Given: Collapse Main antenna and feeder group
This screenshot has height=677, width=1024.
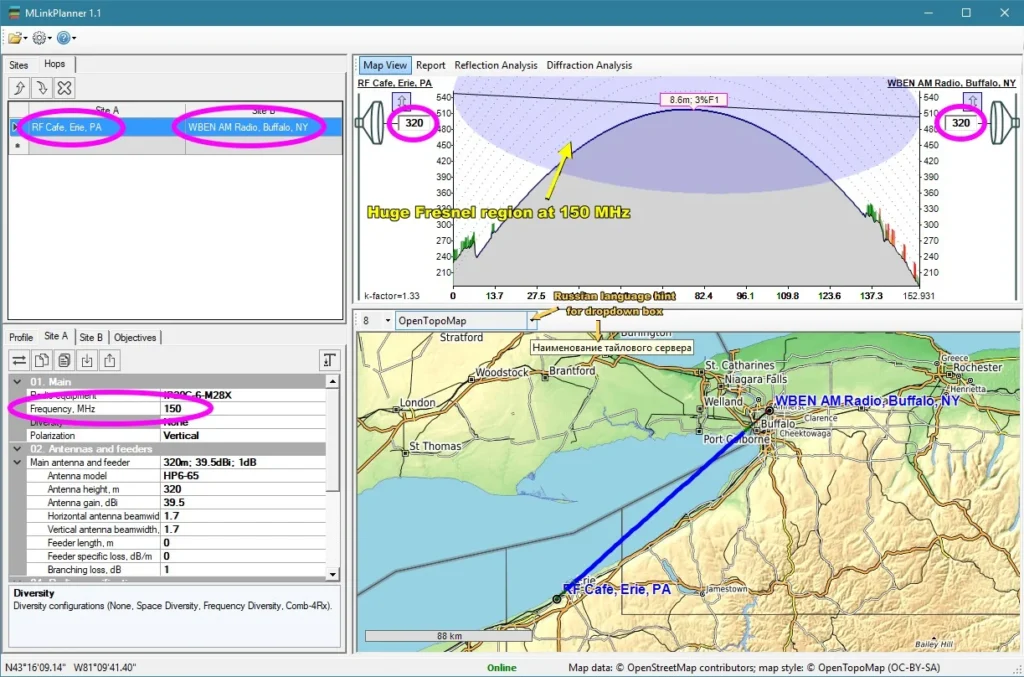Looking at the screenshot, I should point(17,463).
